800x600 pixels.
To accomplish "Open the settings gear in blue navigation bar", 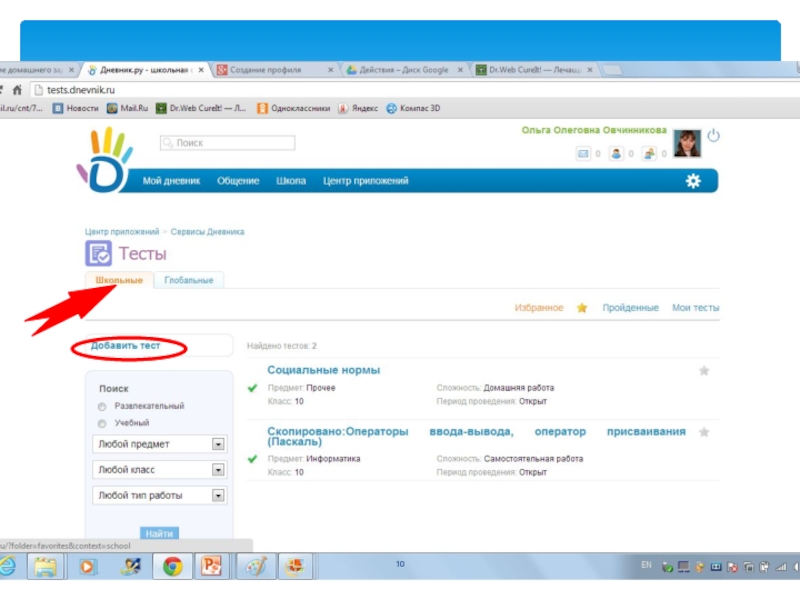I will (693, 181).
